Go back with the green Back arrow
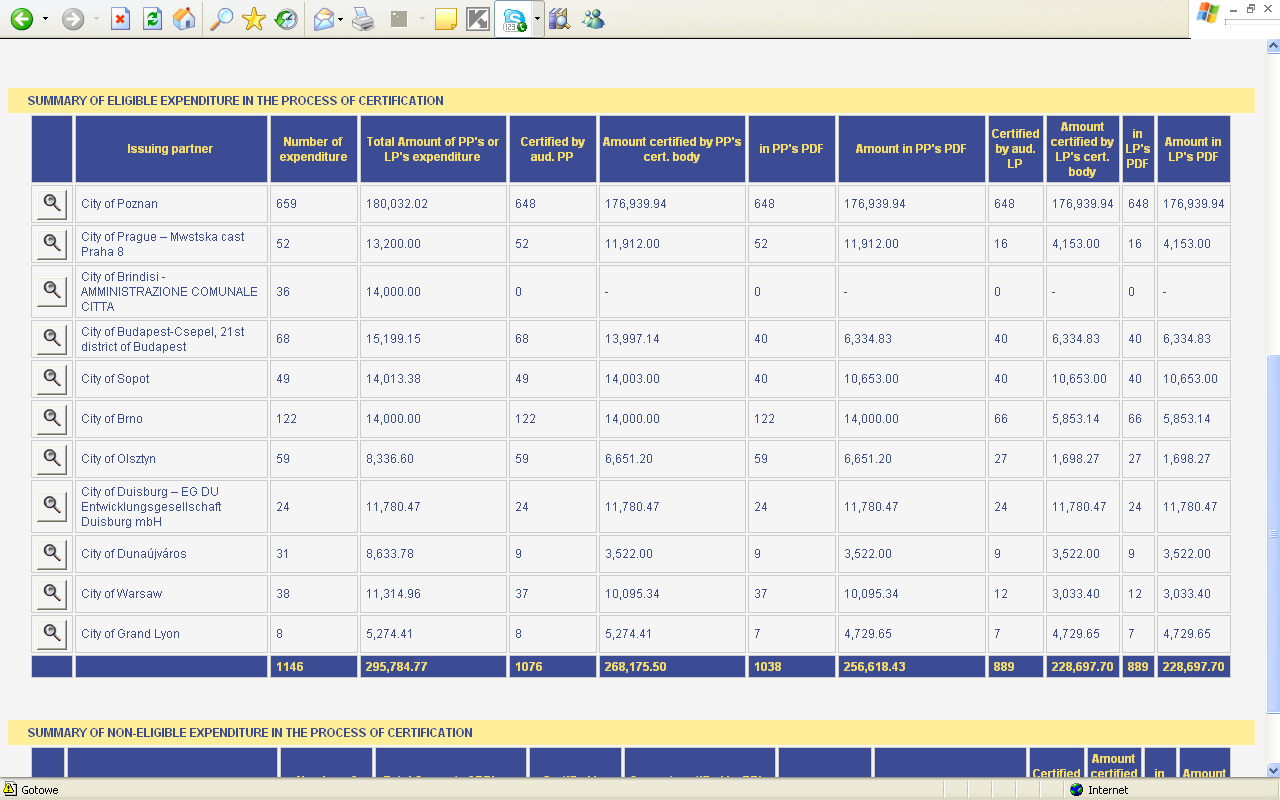1280x800 pixels. (21, 19)
